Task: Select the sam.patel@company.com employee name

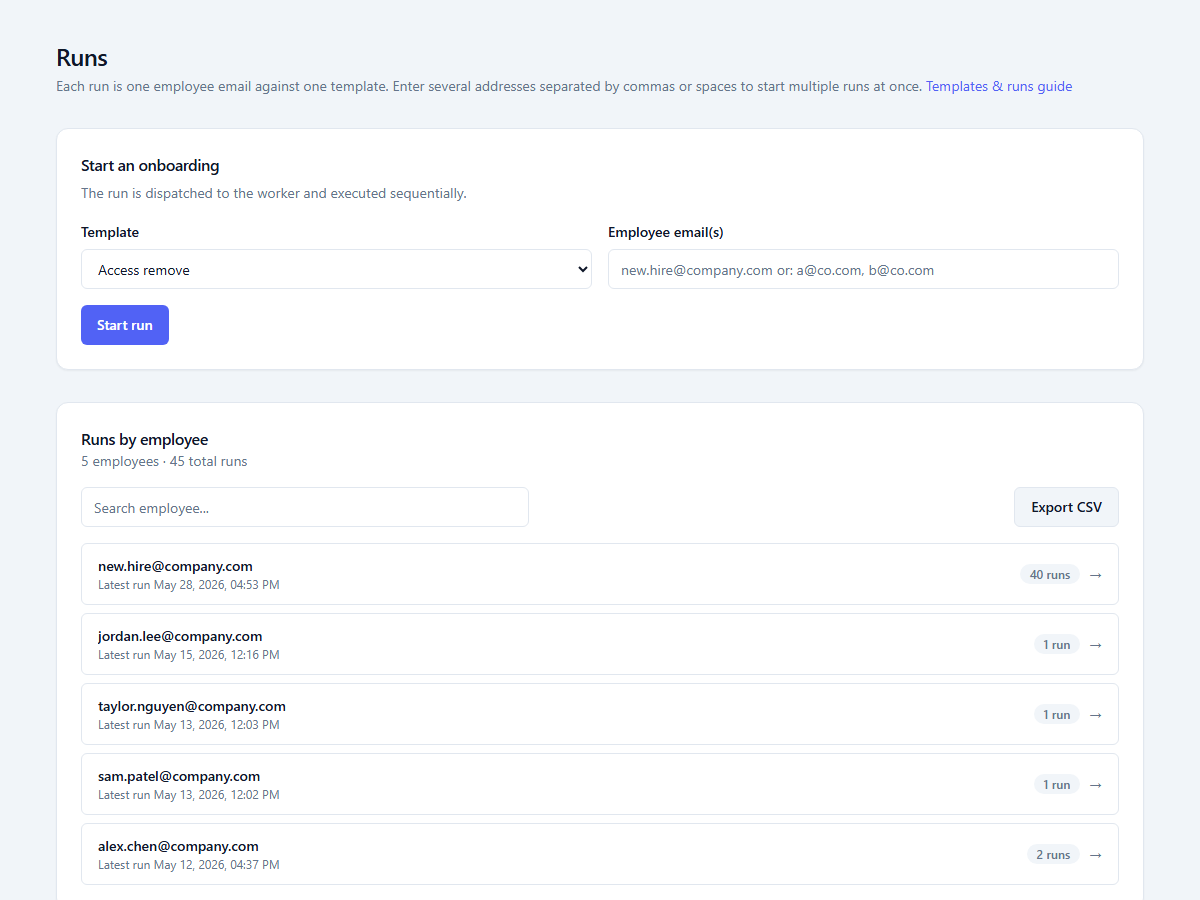Action: click(179, 776)
